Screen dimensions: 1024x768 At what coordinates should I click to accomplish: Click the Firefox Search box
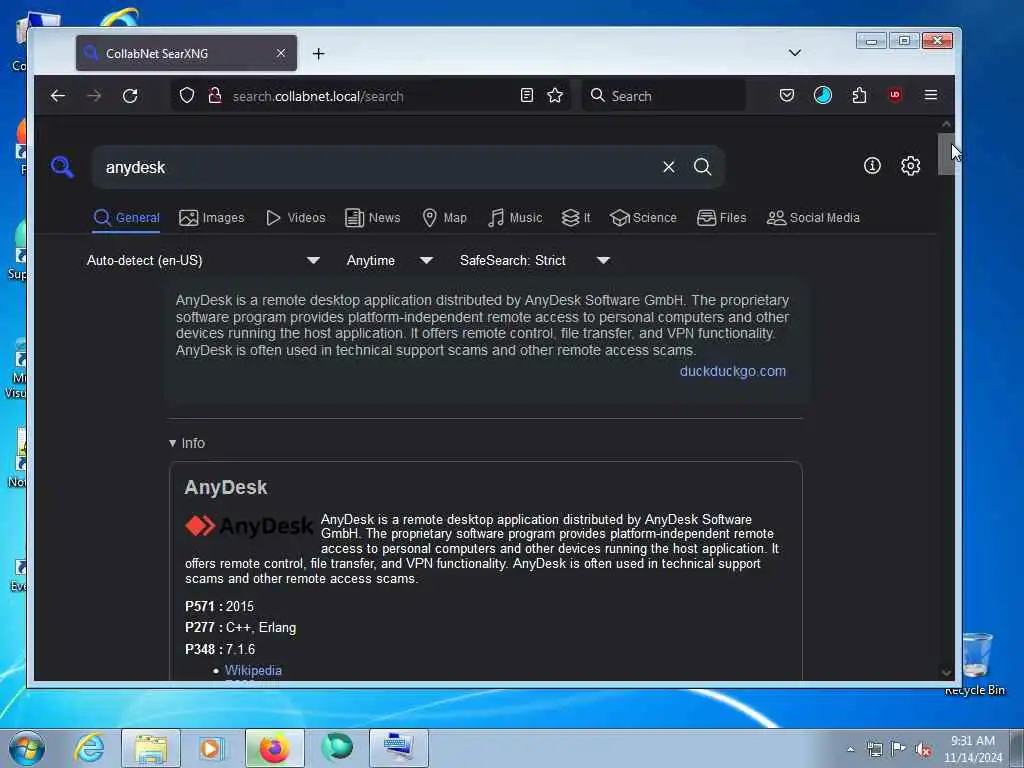click(664, 96)
